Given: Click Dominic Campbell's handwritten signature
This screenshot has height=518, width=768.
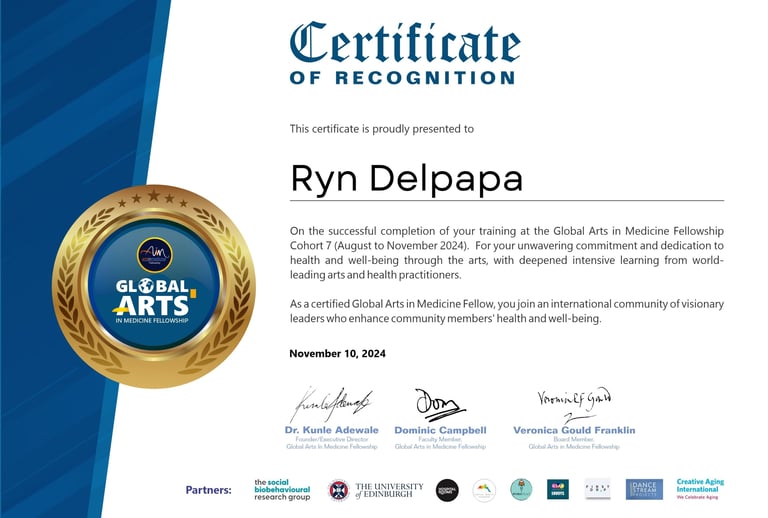Looking at the screenshot, I should (439, 405).
